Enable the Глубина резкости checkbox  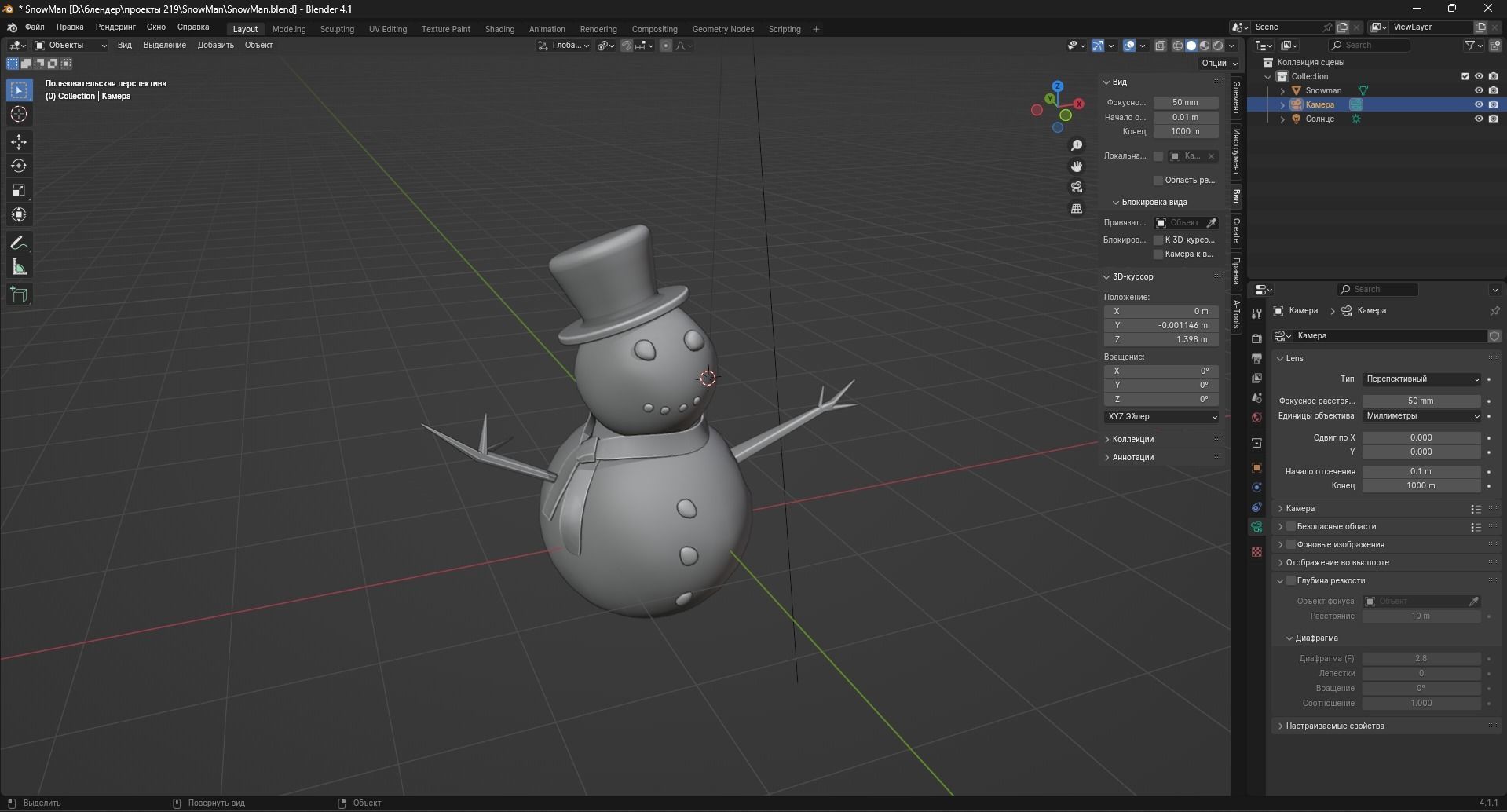click(x=1290, y=580)
